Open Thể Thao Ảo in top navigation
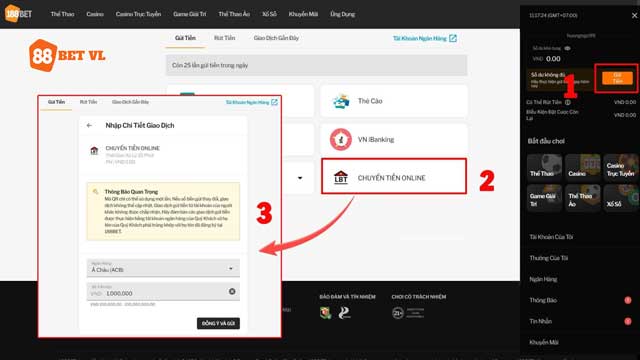Screen dimensions: 640x360 pyautogui.click(x=234, y=14)
